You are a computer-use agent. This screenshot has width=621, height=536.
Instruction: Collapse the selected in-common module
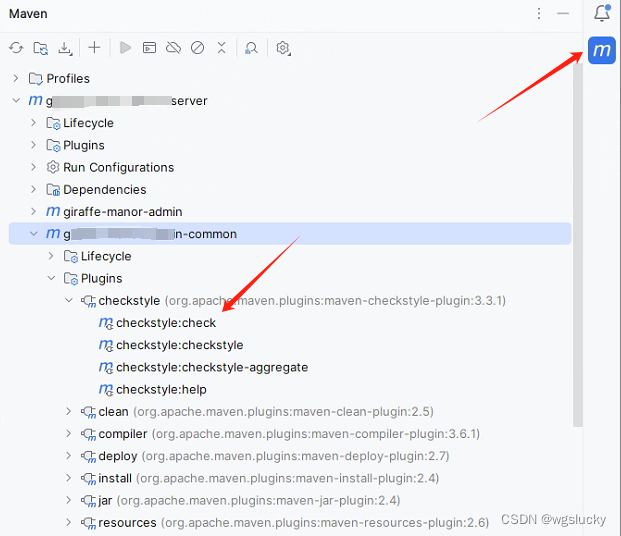point(34,234)
